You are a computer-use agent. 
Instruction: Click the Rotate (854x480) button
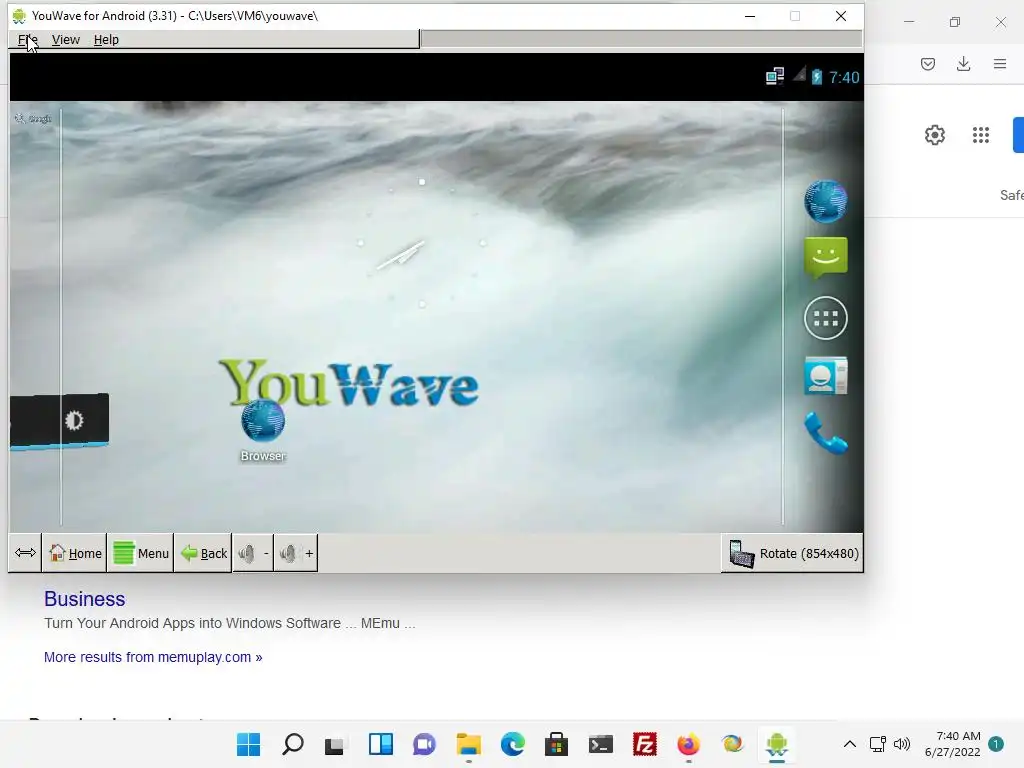pyautogui.click(x=793, y=553)
